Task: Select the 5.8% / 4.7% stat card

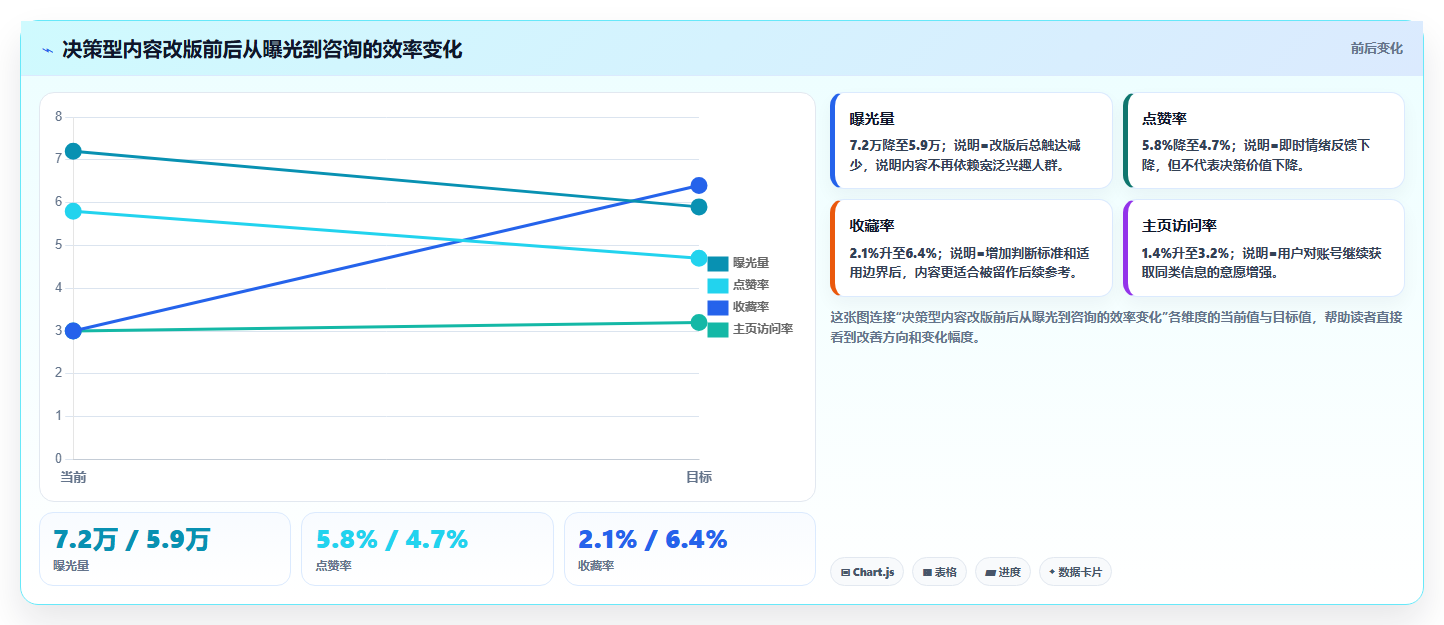Action: coord(427,549)
